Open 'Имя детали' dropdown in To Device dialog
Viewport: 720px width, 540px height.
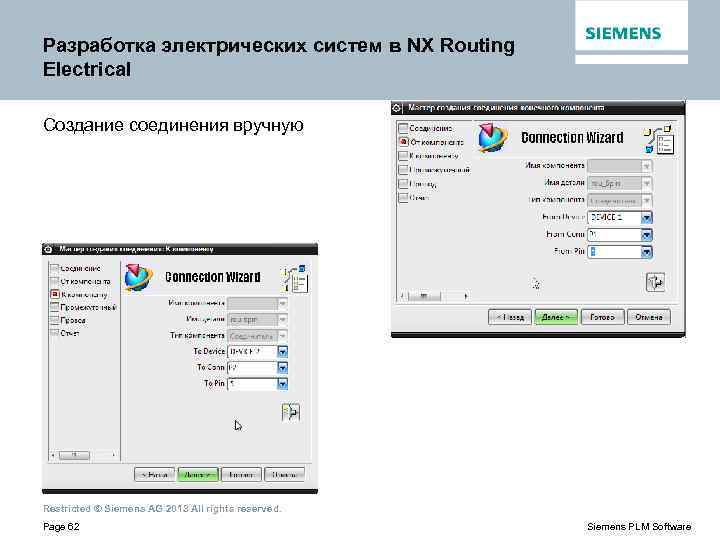click(283, 320)
